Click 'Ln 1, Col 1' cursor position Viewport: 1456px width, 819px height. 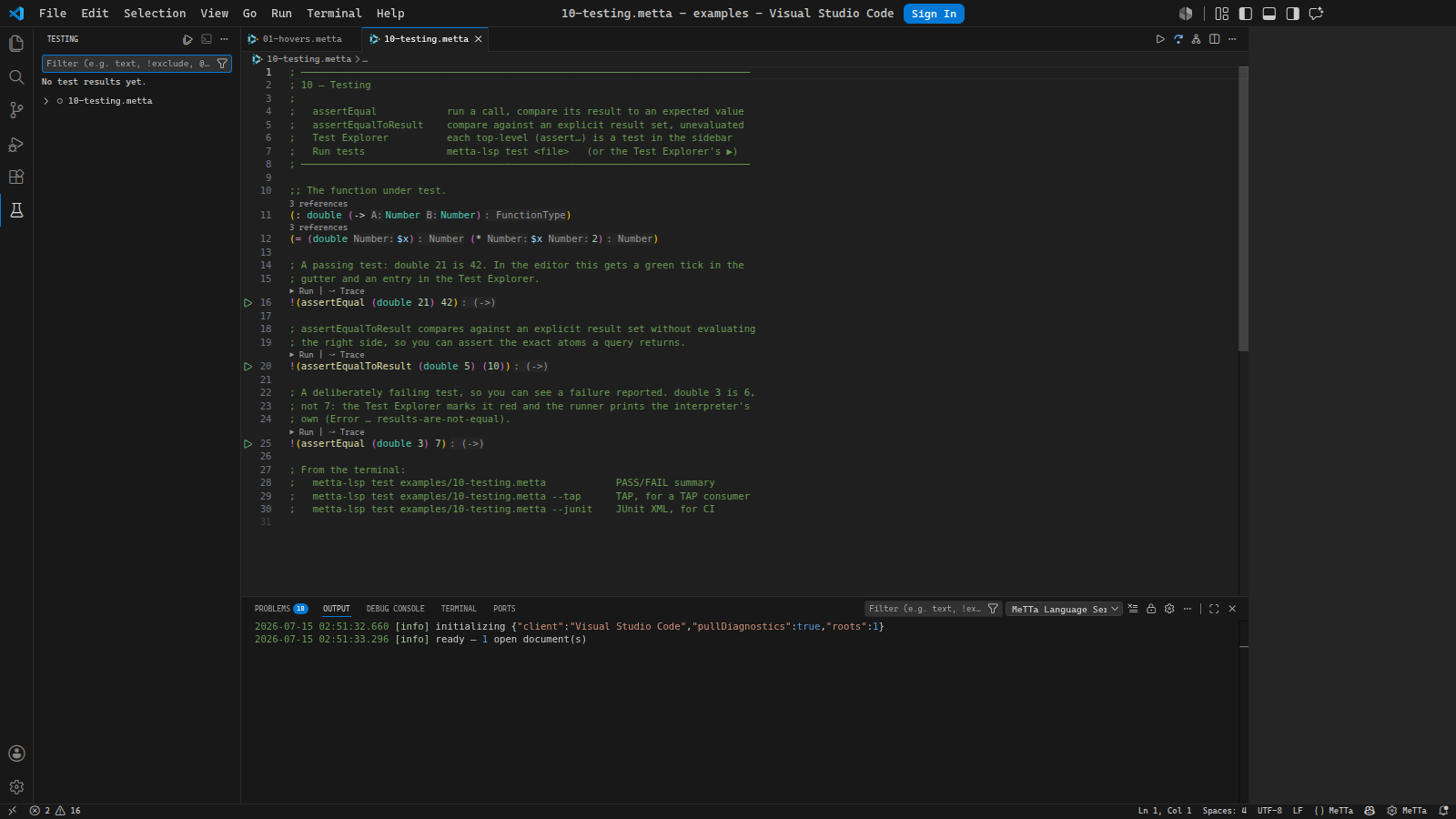(1164, 811)
